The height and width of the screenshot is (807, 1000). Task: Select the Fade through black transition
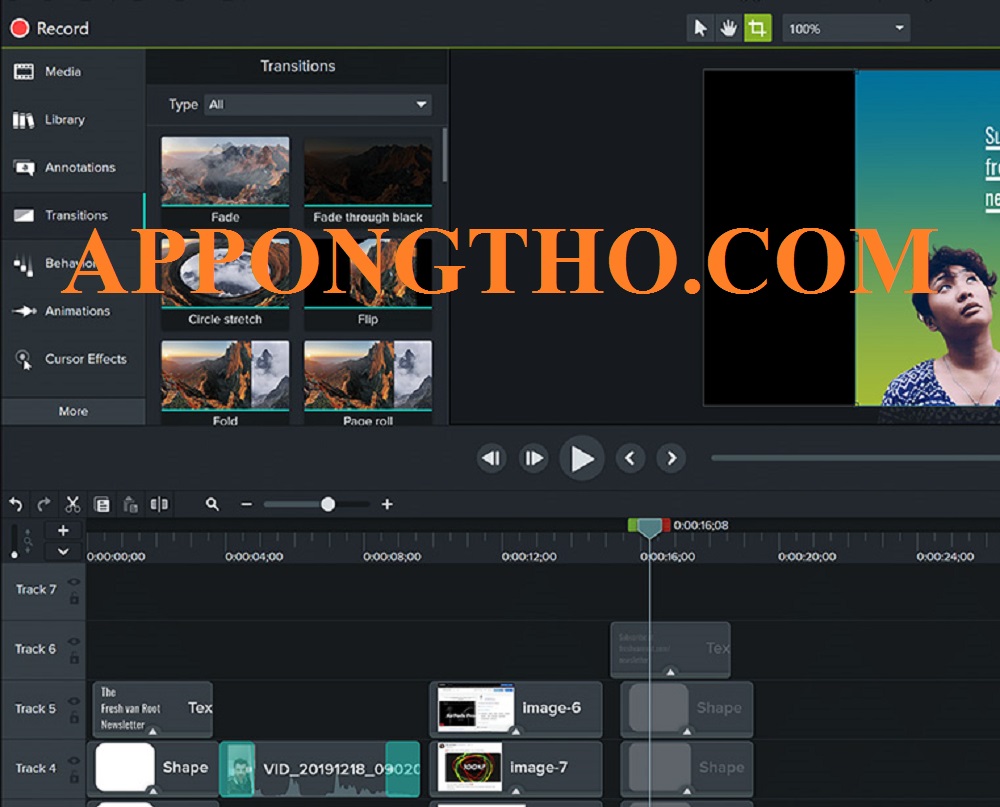[368, 172]
